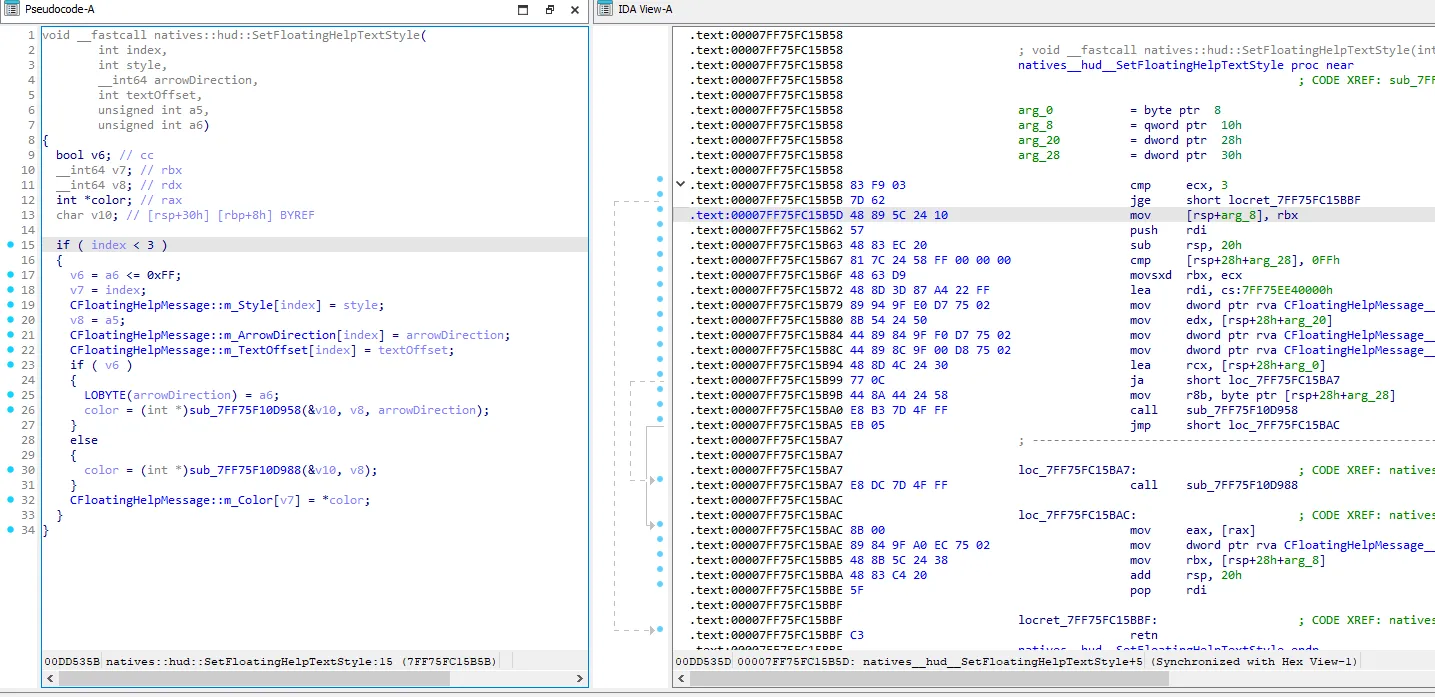Click the Pseudocode-A window icon
Viewport: 1435px width, 697px height.
tap(11, 9)
